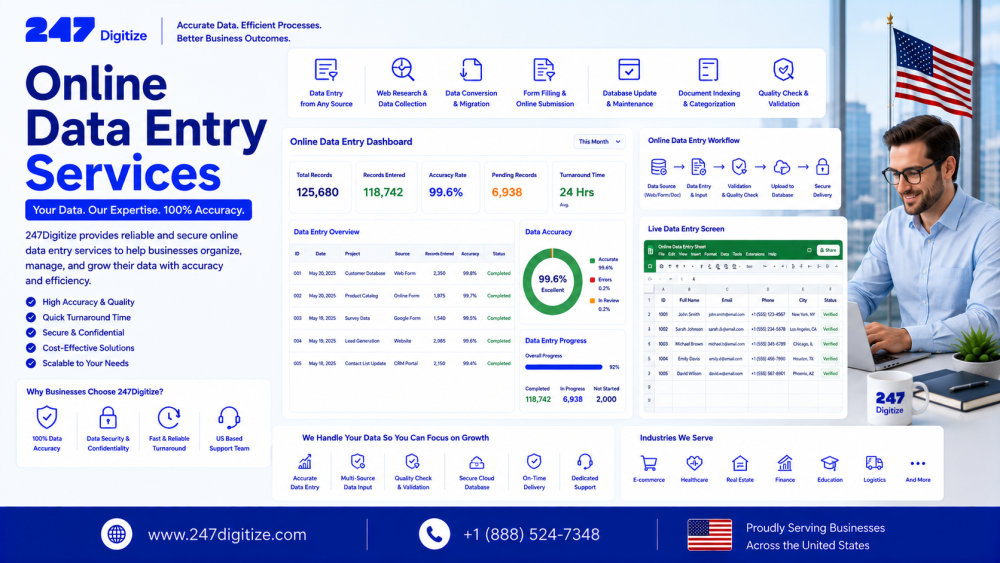
Task: Click the checkmark beside Secure & Confidential
Action: (31, 332)
